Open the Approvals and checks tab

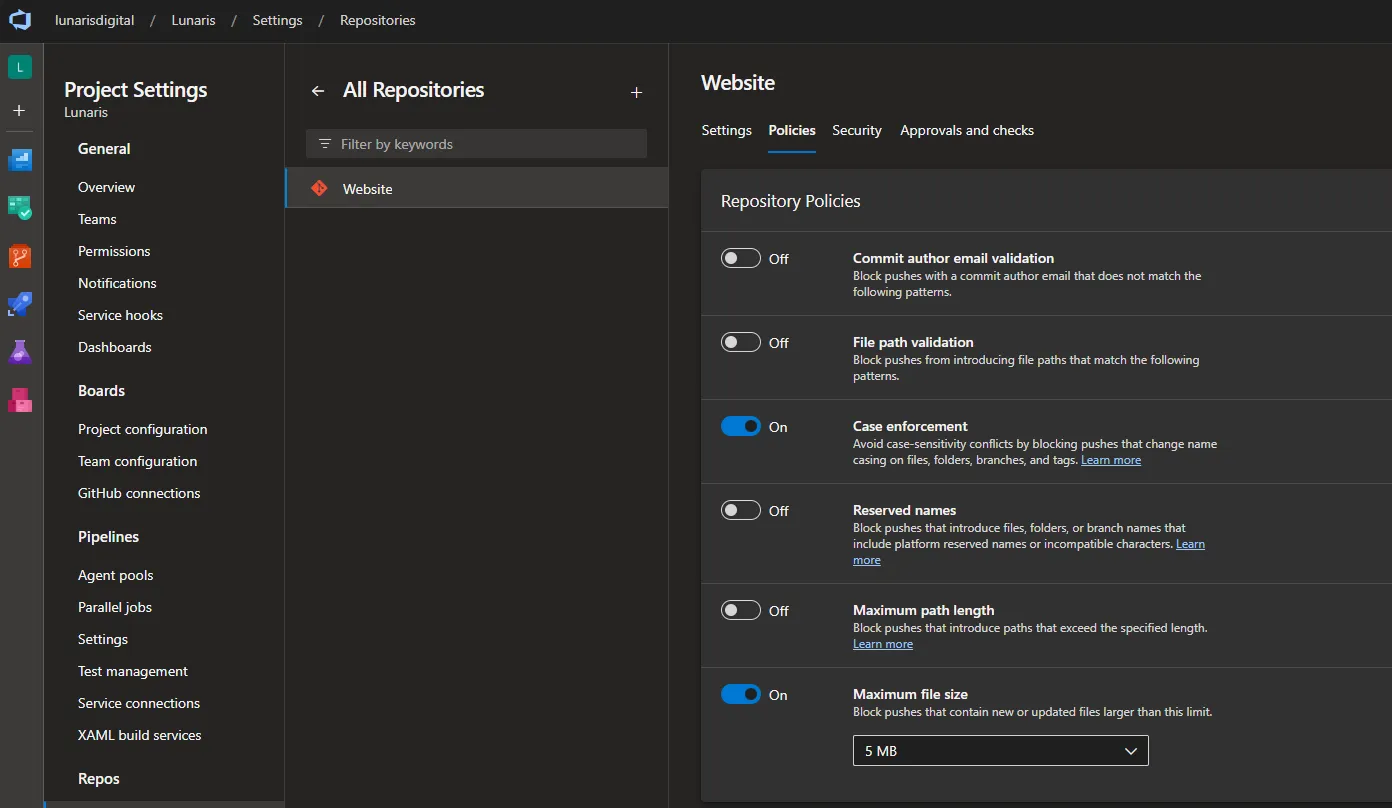966,130
